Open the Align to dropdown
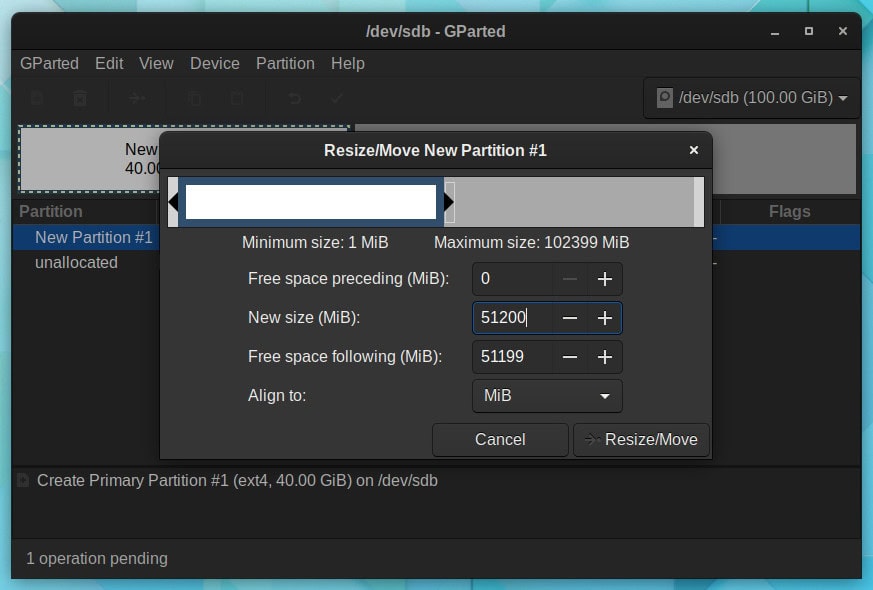873x590 pixels. [546, 396]
